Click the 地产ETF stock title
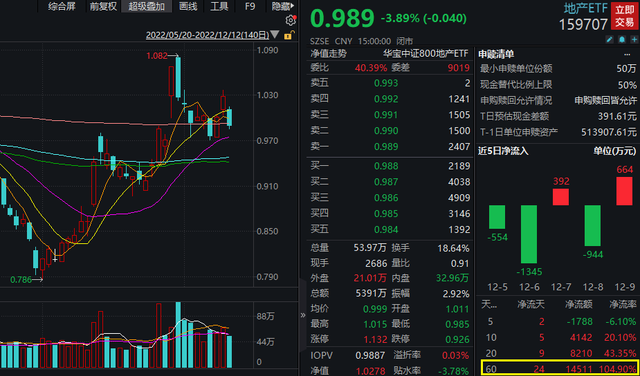Screen dimensions: 640x376 click(586, 8)
